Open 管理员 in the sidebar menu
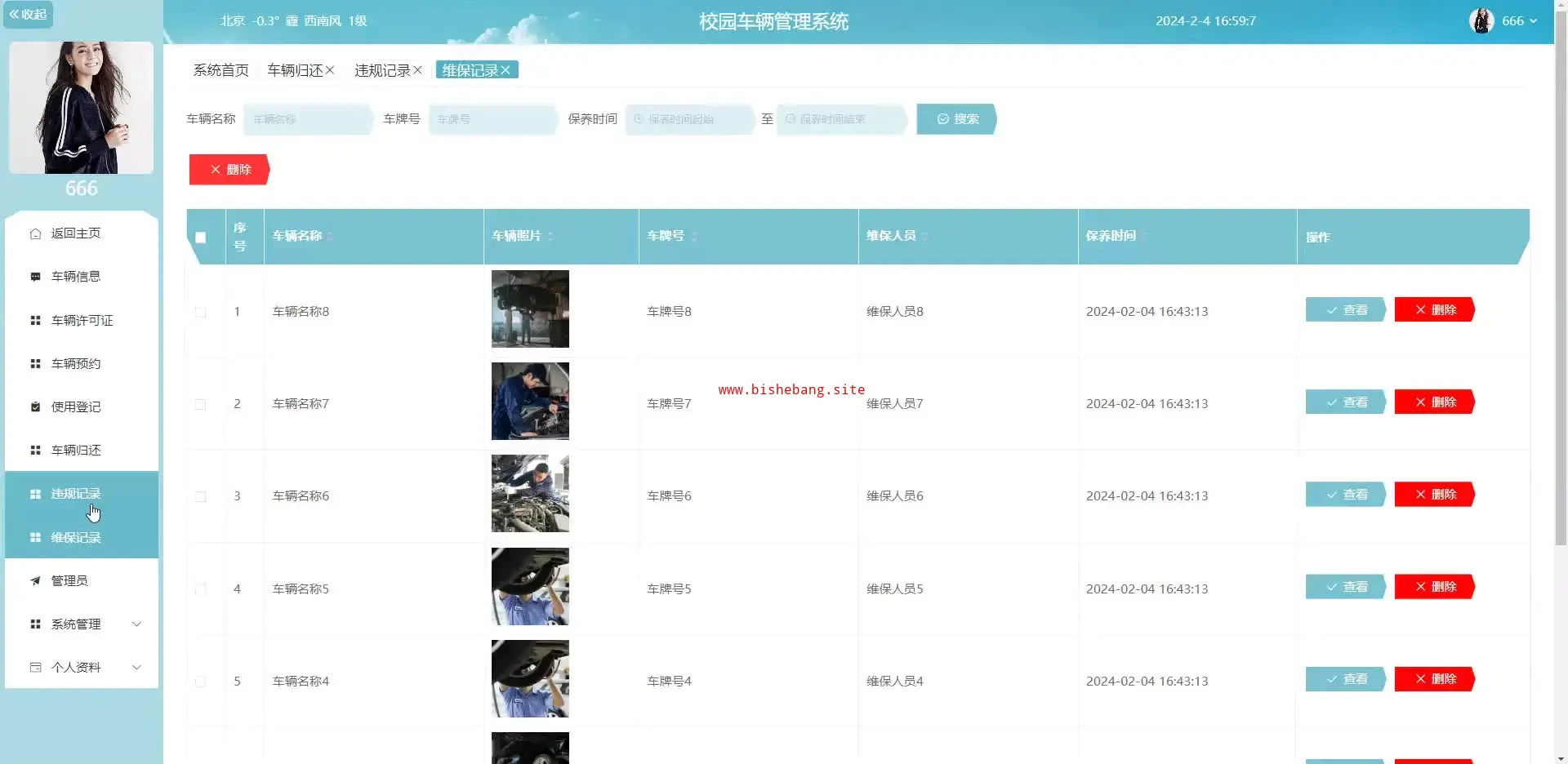The width and height of the screenshot is (1568, 764). pyautogui.click(x=82, y=581)
